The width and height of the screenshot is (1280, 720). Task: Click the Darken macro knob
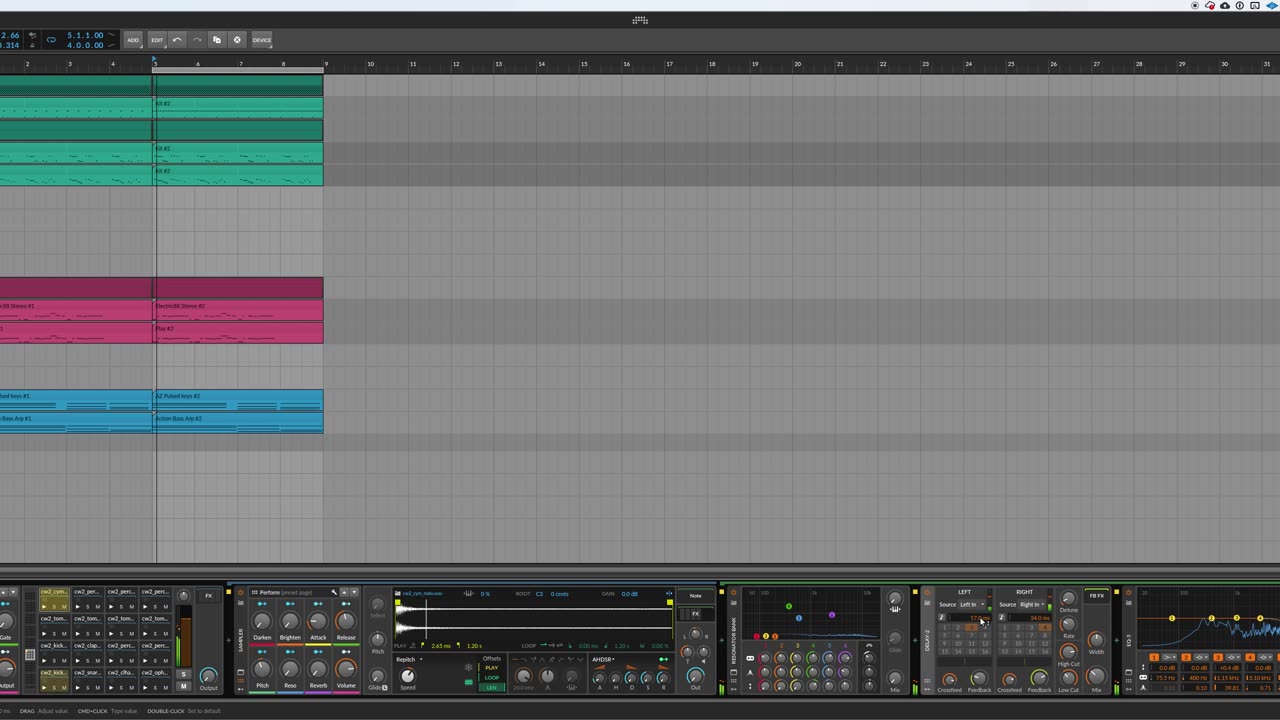(x=262, y=621)
